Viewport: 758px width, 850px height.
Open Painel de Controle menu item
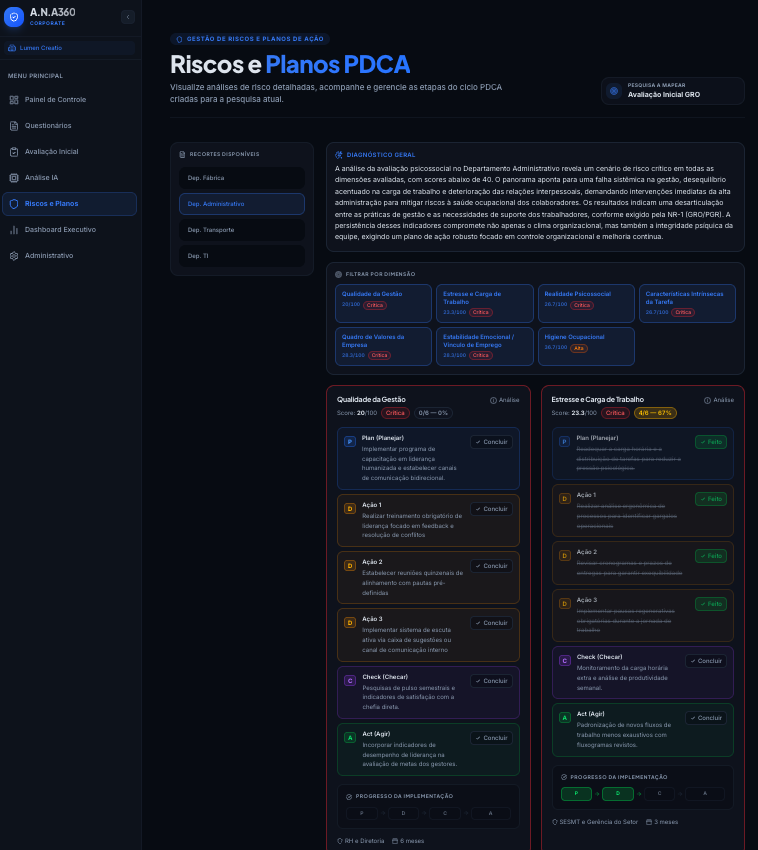coord(69,100)
